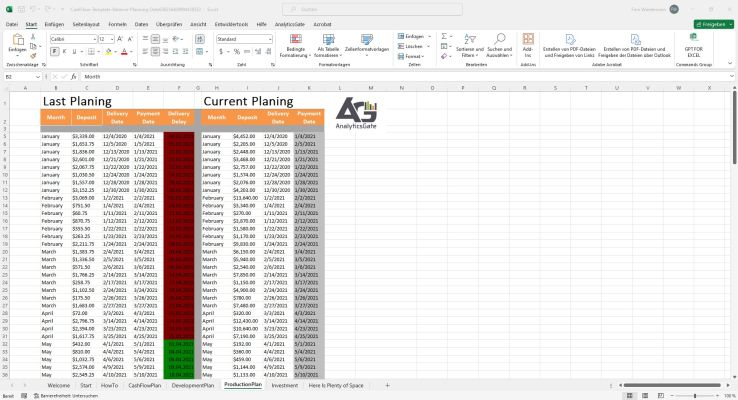The image size is (738, 400).
Task: Toggle bold formatting
Action: coord(53,49)
